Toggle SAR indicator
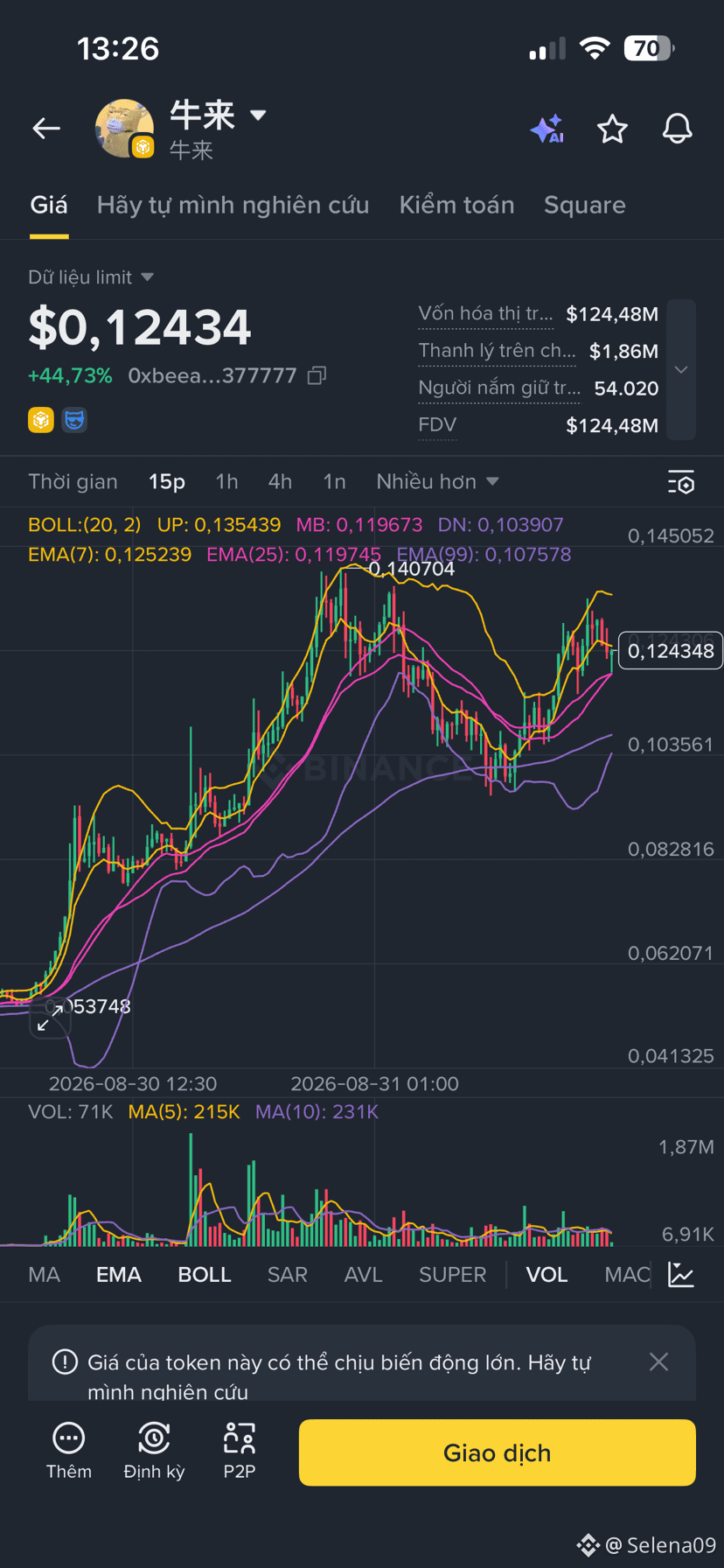Viewport: 724px width, 1568px height. pyautogui.click(x=288, y=1275)
